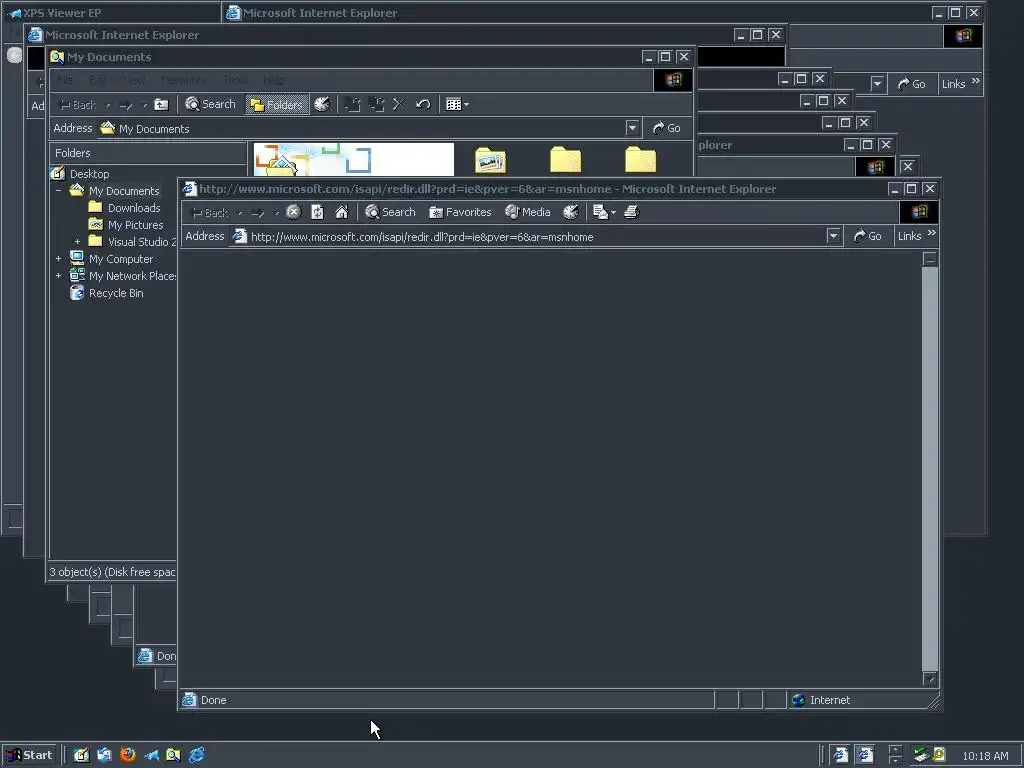
Task: Launch Outlook Express from quick launch bar
Action: [104, 755]
